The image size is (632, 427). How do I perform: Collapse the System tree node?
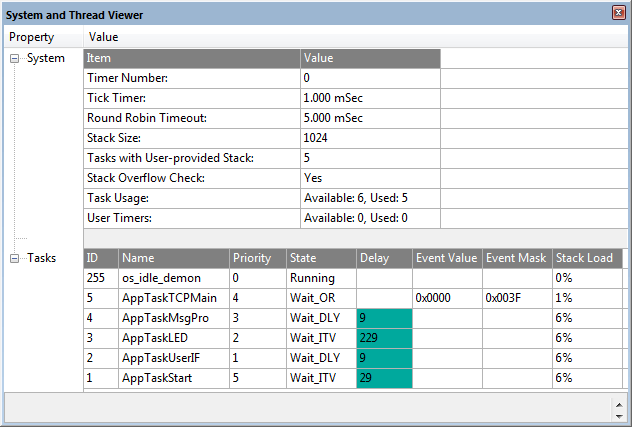[15, 59]
